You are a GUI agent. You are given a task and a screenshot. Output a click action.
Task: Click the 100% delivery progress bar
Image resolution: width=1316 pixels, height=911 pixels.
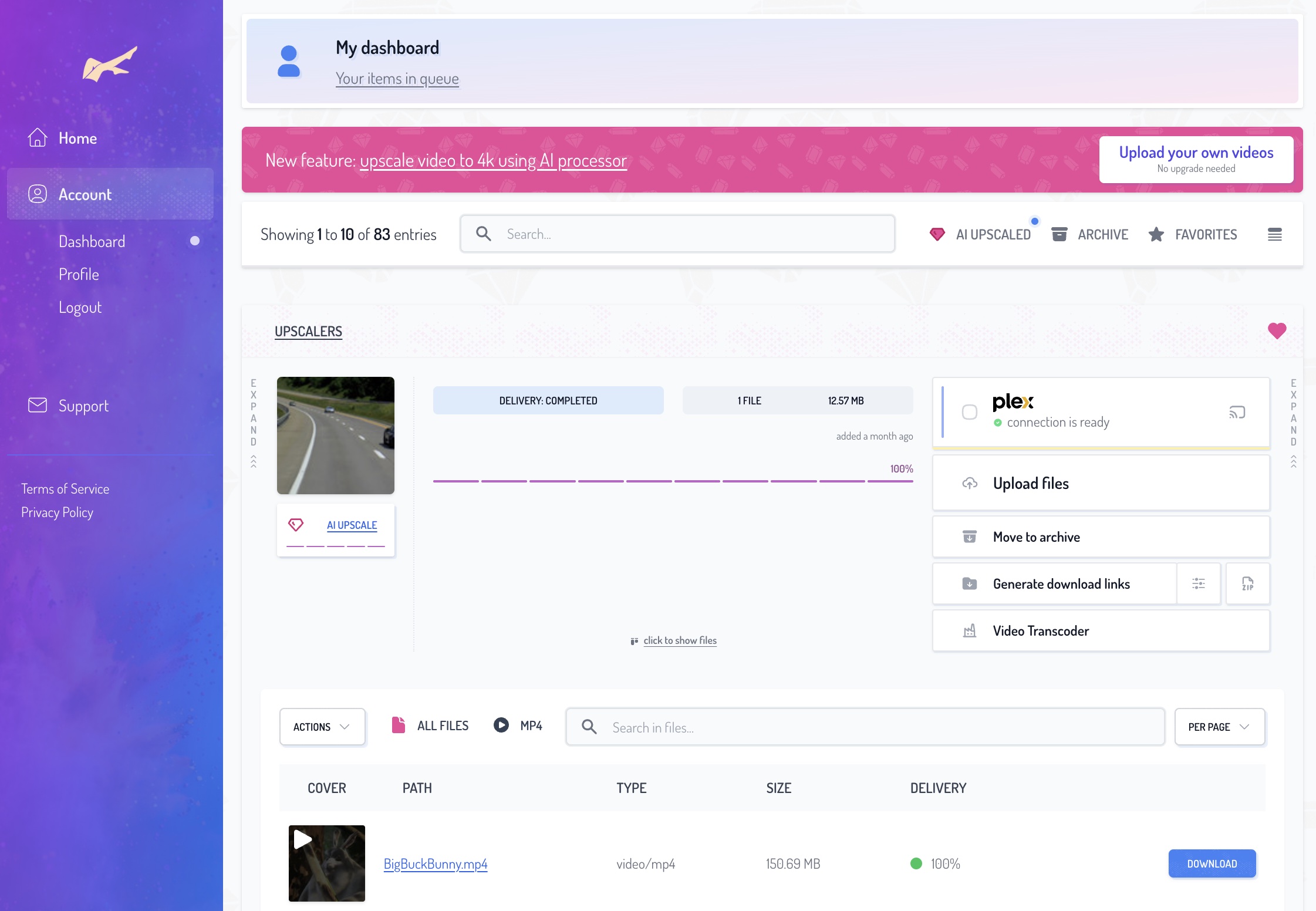[x=673, y=481]
